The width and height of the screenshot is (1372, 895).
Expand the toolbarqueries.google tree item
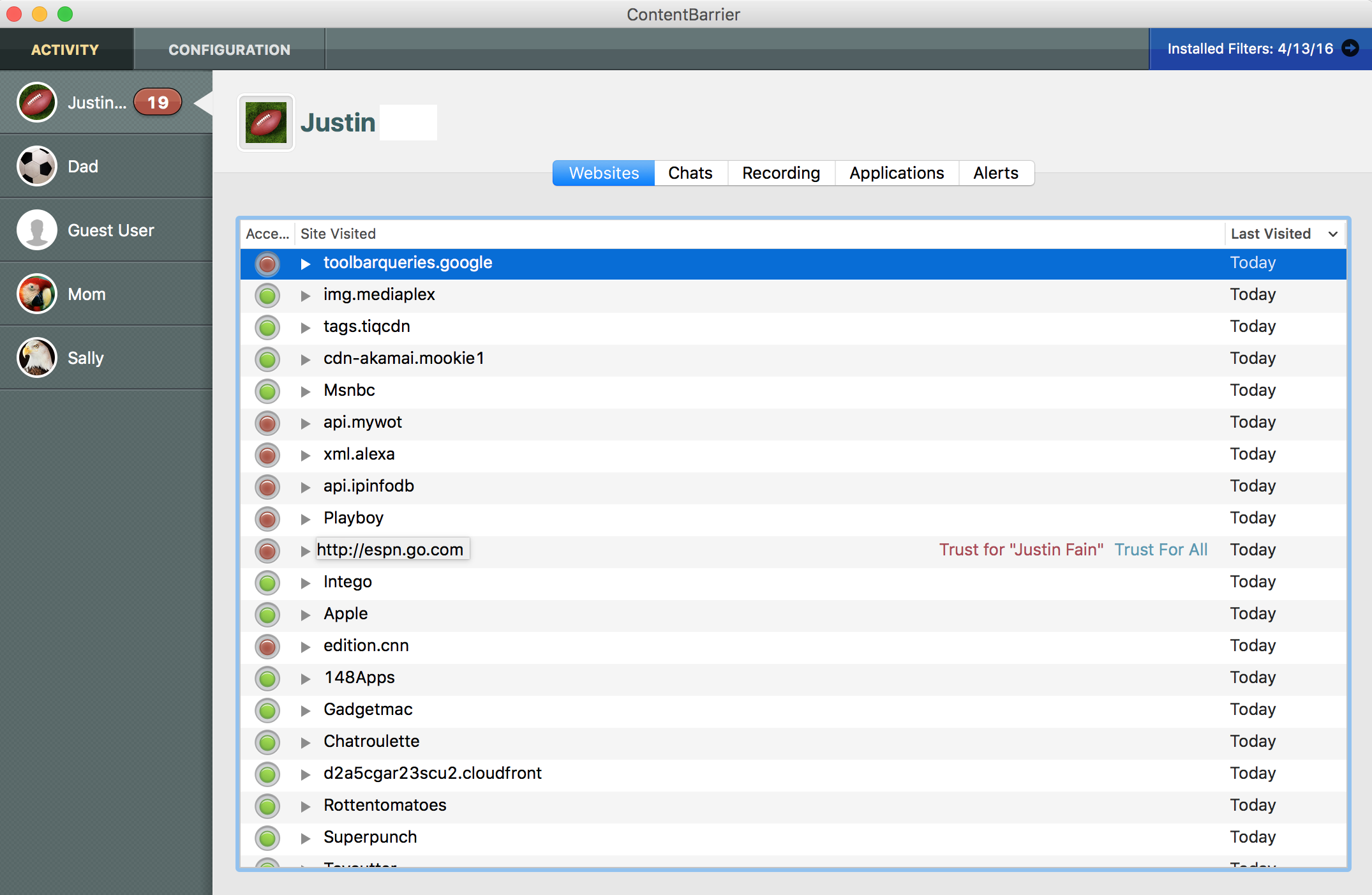point(306,262)
